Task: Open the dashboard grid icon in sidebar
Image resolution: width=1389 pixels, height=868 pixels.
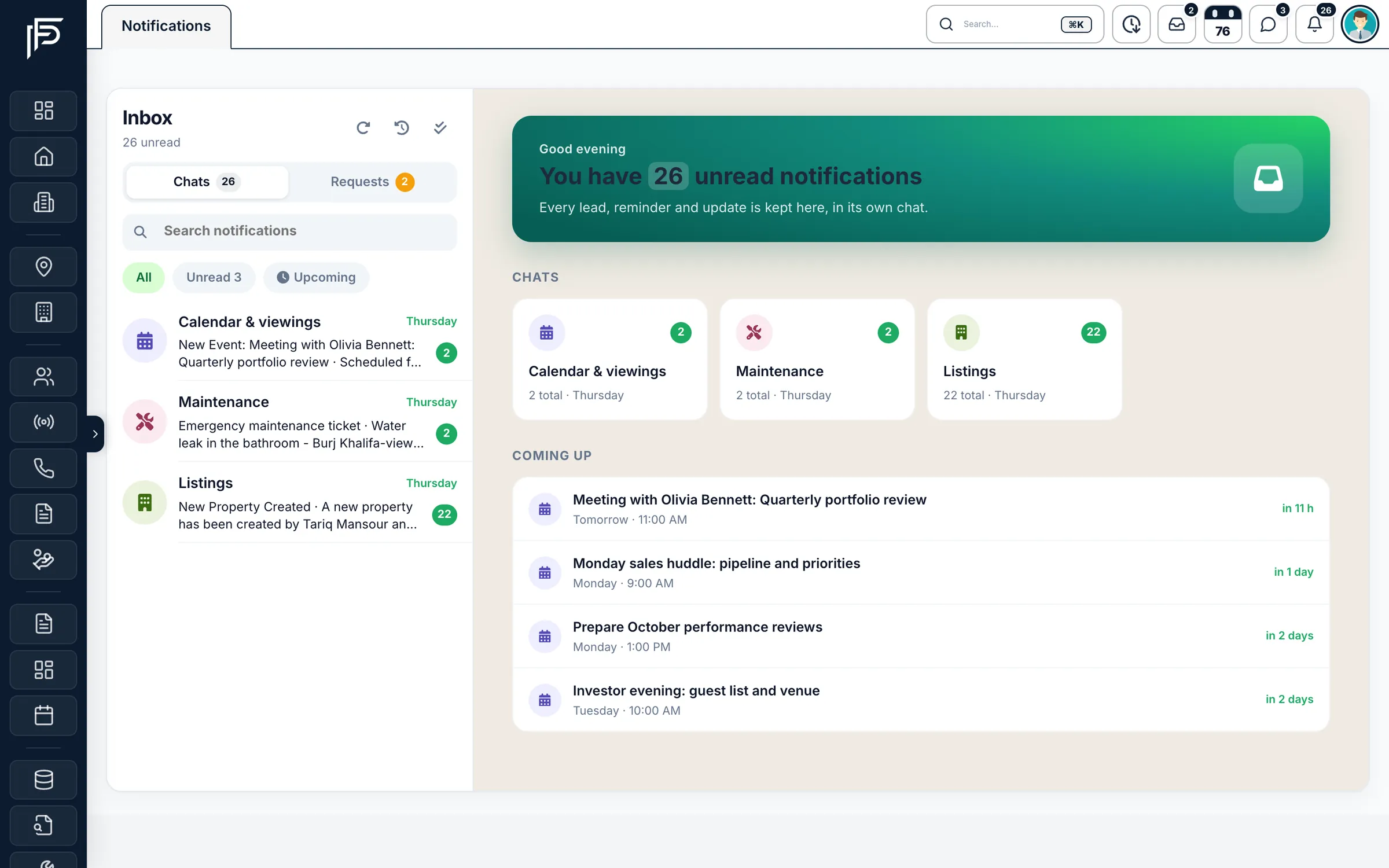Action: click(x=43, y=111)
